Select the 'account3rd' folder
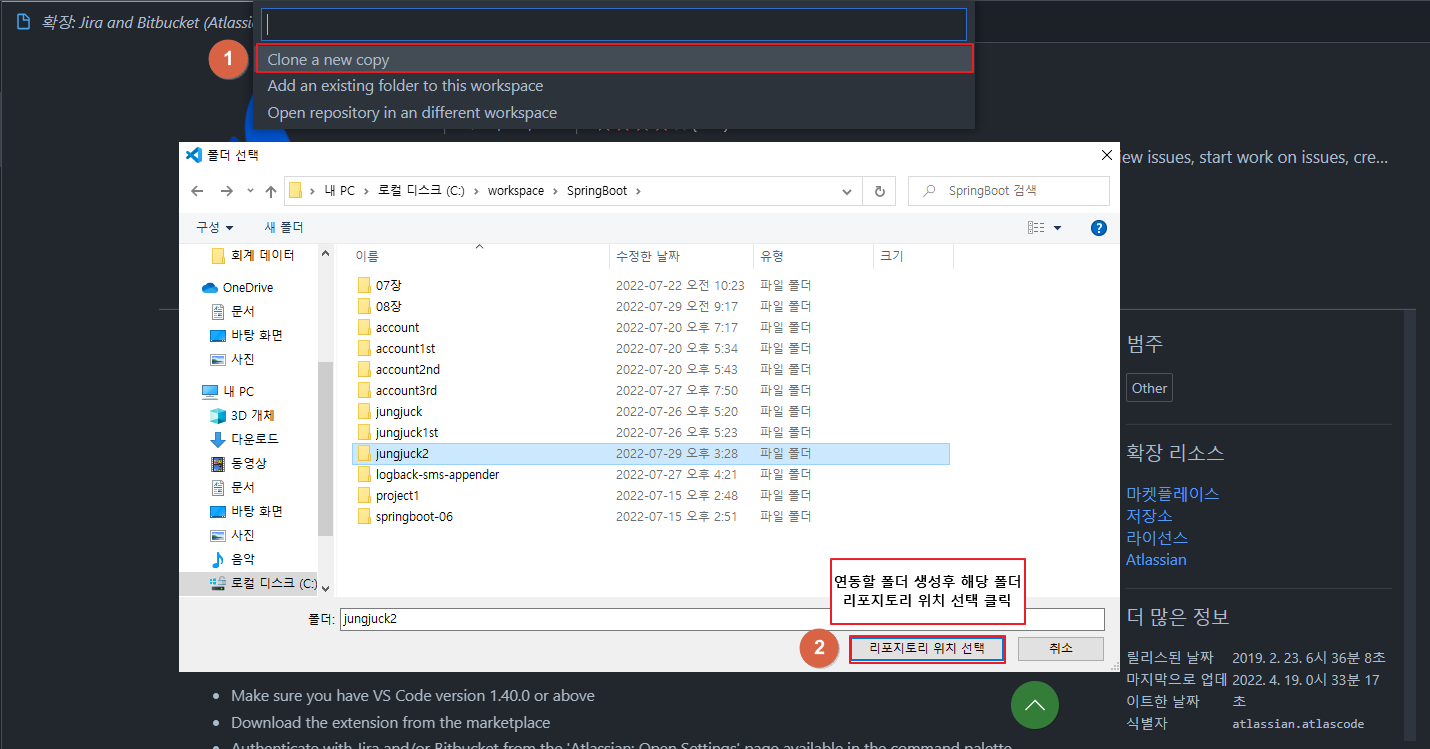 point(406,390)
